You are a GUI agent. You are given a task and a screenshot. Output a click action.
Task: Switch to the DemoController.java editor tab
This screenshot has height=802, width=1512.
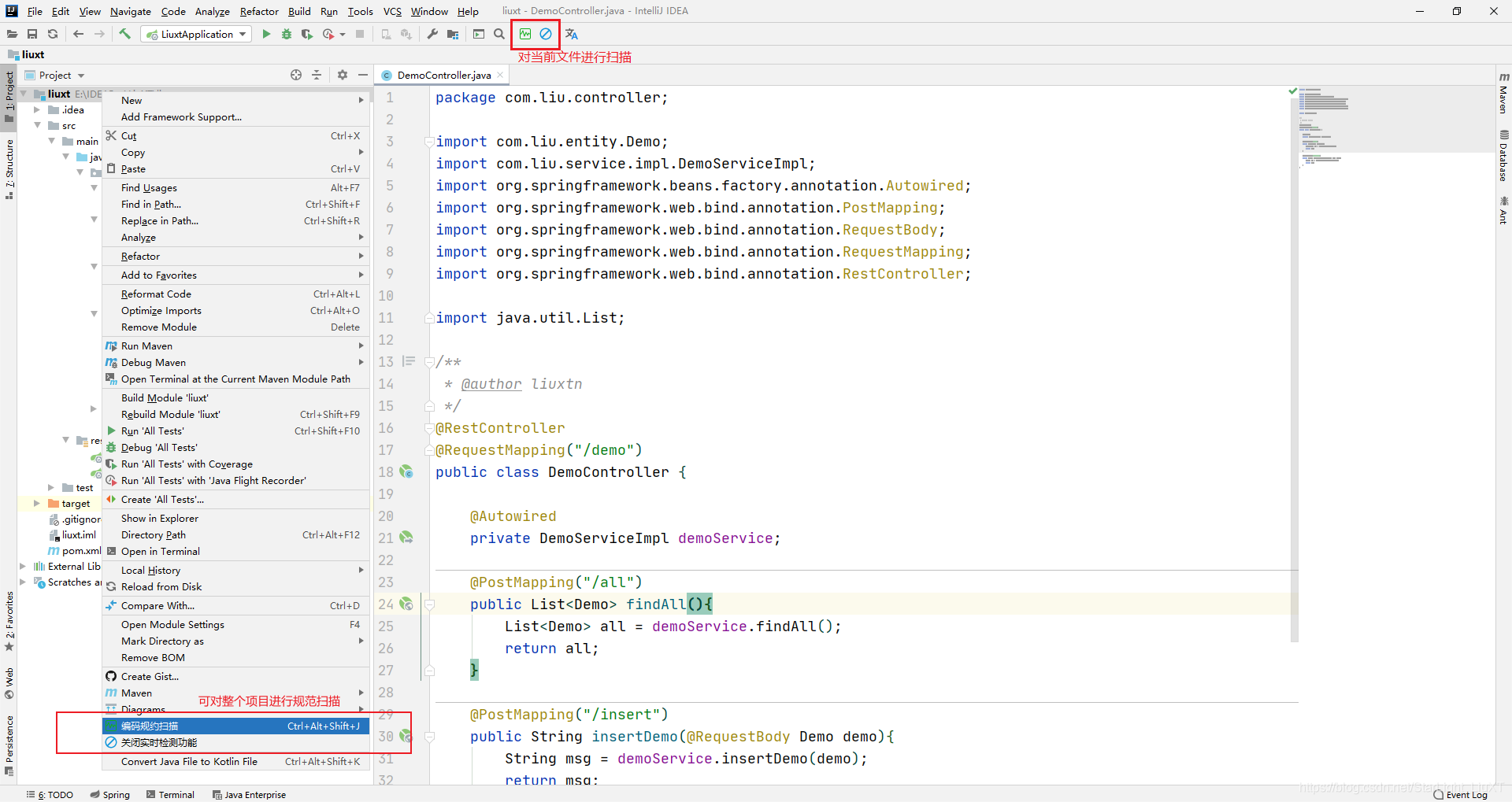click(x=443, y=75)
